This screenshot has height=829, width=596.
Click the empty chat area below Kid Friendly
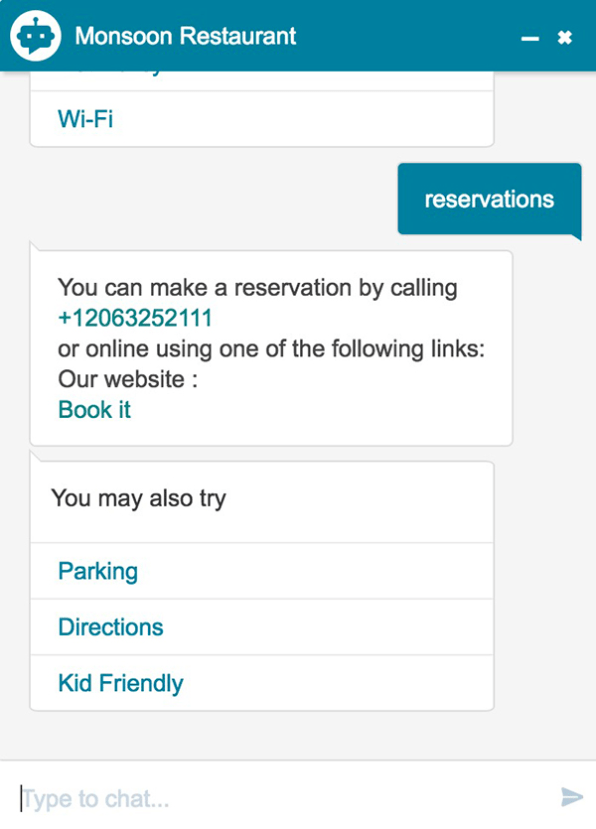(298, 736)
